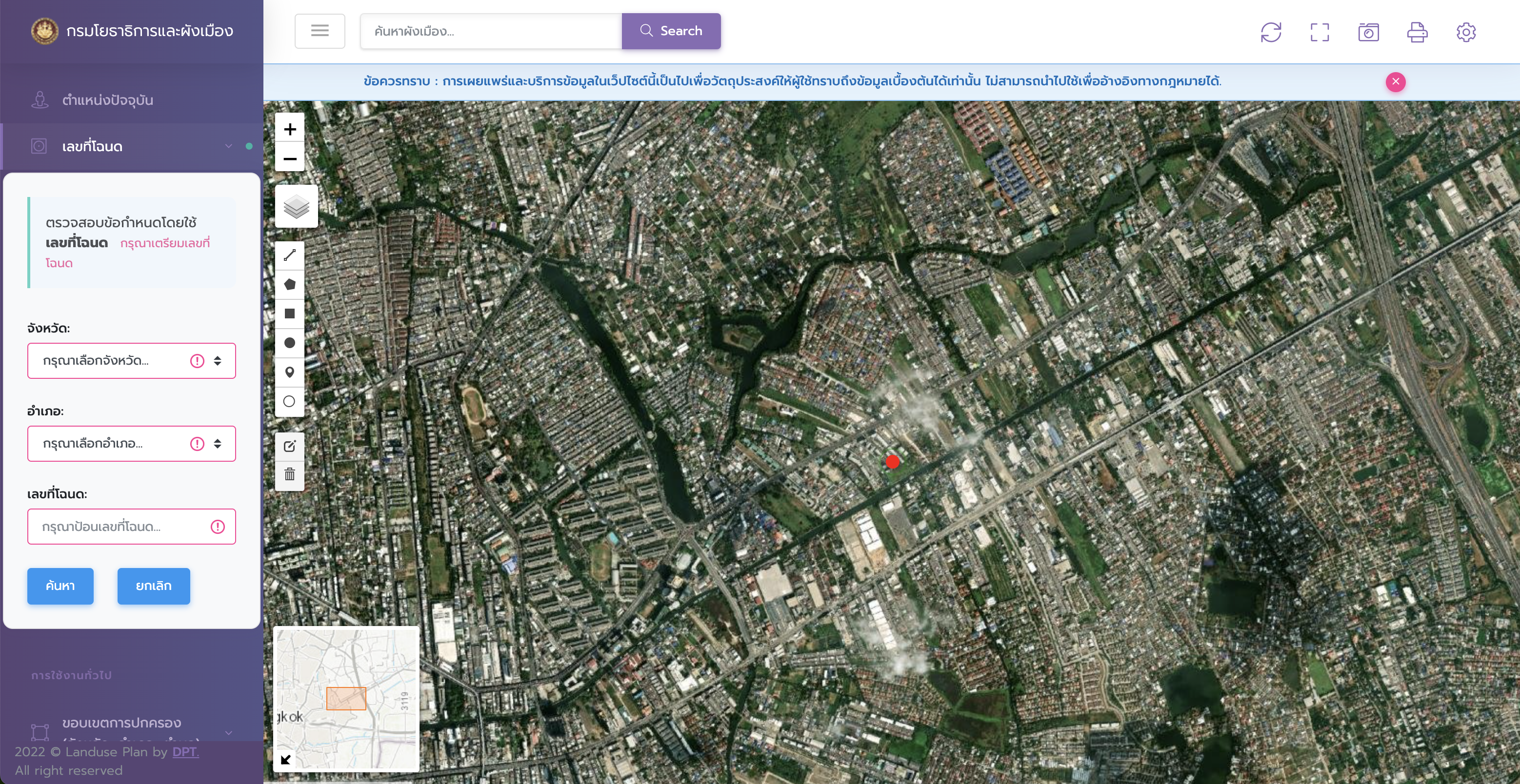Toggle fullscreen mode icon
The height and width of the screenshot is (784, 1520).
point(1320,32)
